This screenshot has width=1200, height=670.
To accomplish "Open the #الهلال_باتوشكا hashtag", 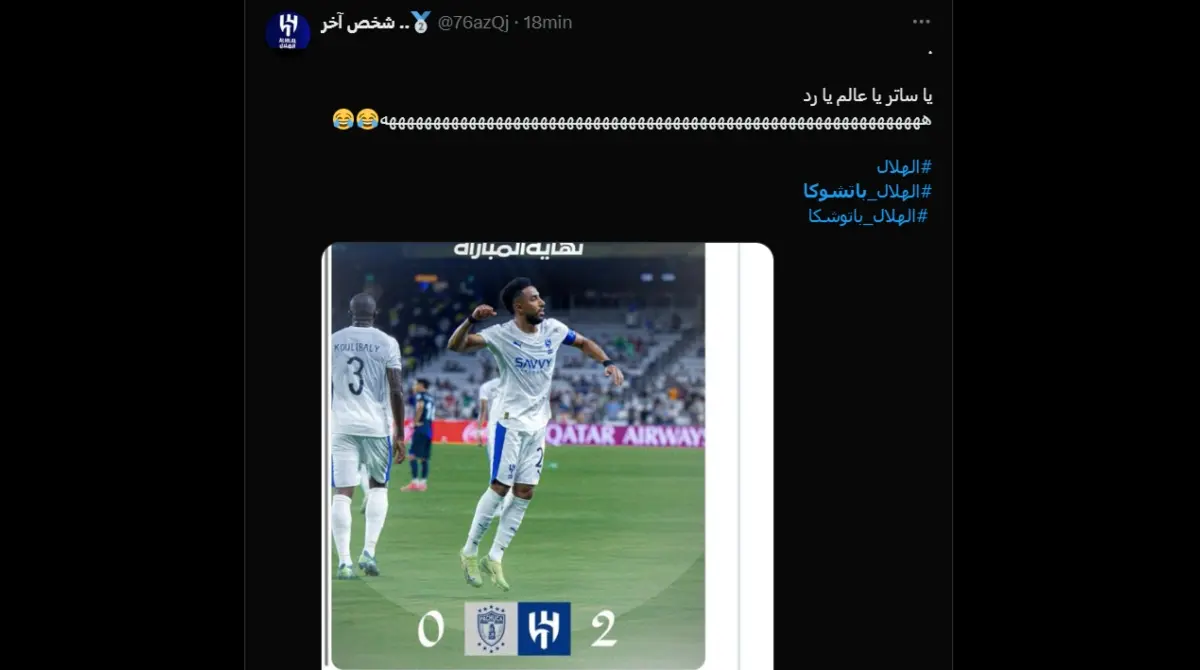I will click(x=868, y=215).
